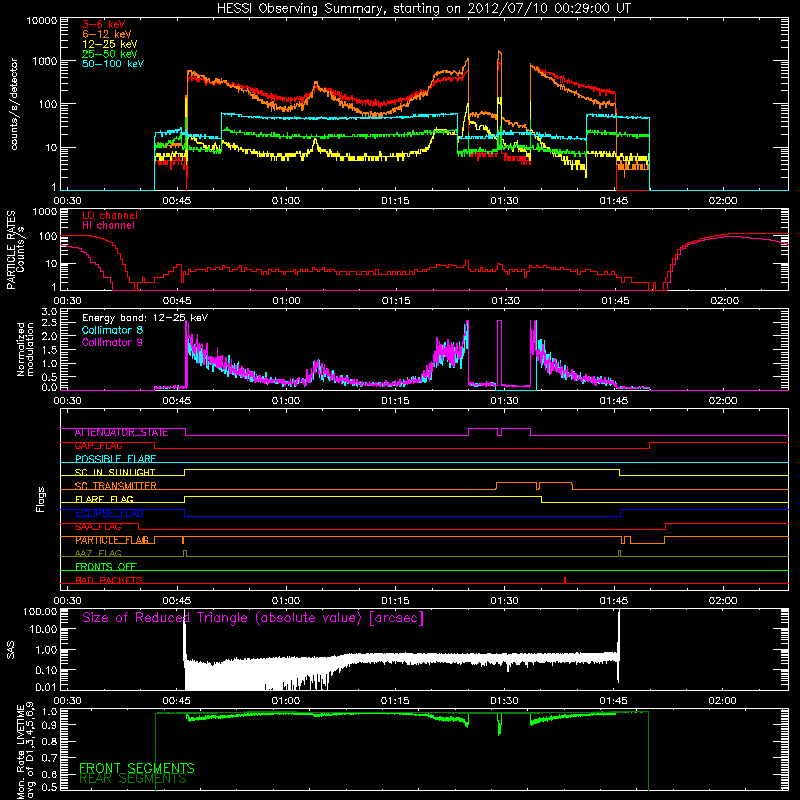Viewport: 800px width, 800px height.
Task: Click the Mon. Rate LIVETIME axis label
Action: [25, 751]
